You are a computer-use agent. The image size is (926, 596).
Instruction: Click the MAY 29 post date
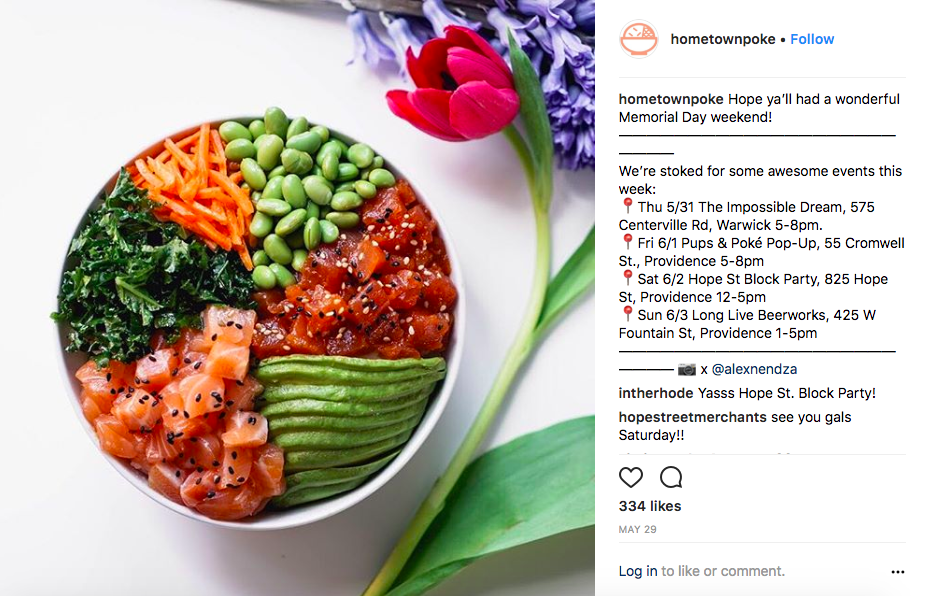tap(637, 529)
